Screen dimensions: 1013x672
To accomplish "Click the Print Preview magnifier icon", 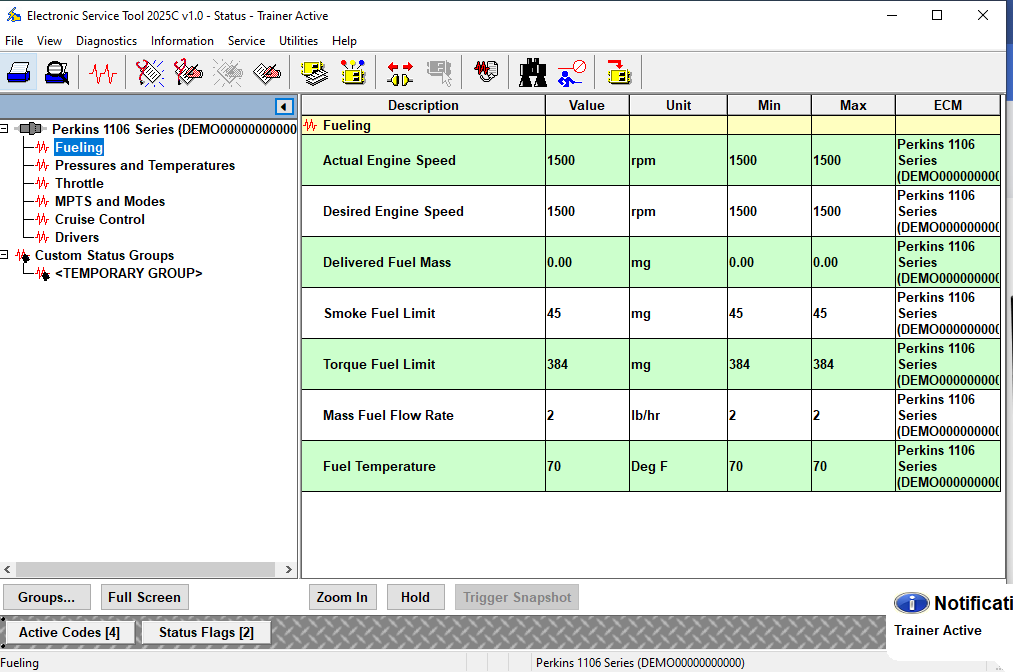I will tap(57, 72).
